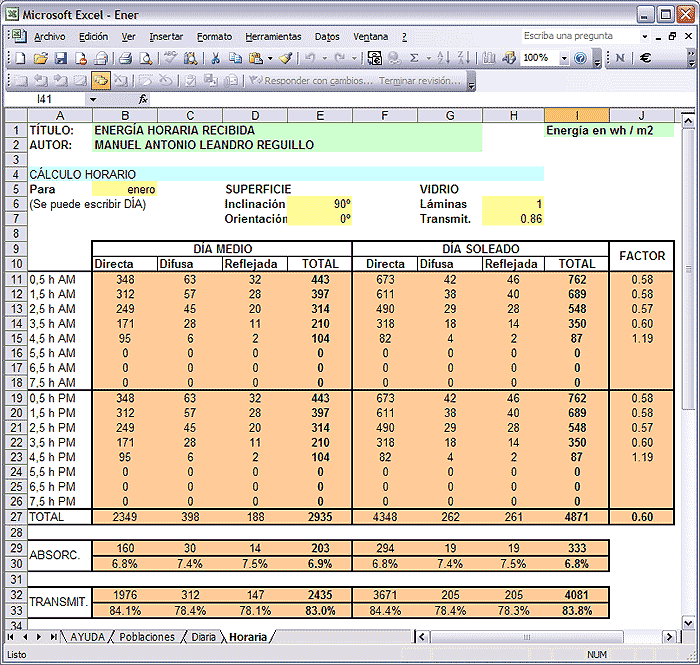Open the zoom percentage dropdown
This screenshot has height=665, width=700.
point(563,58)
